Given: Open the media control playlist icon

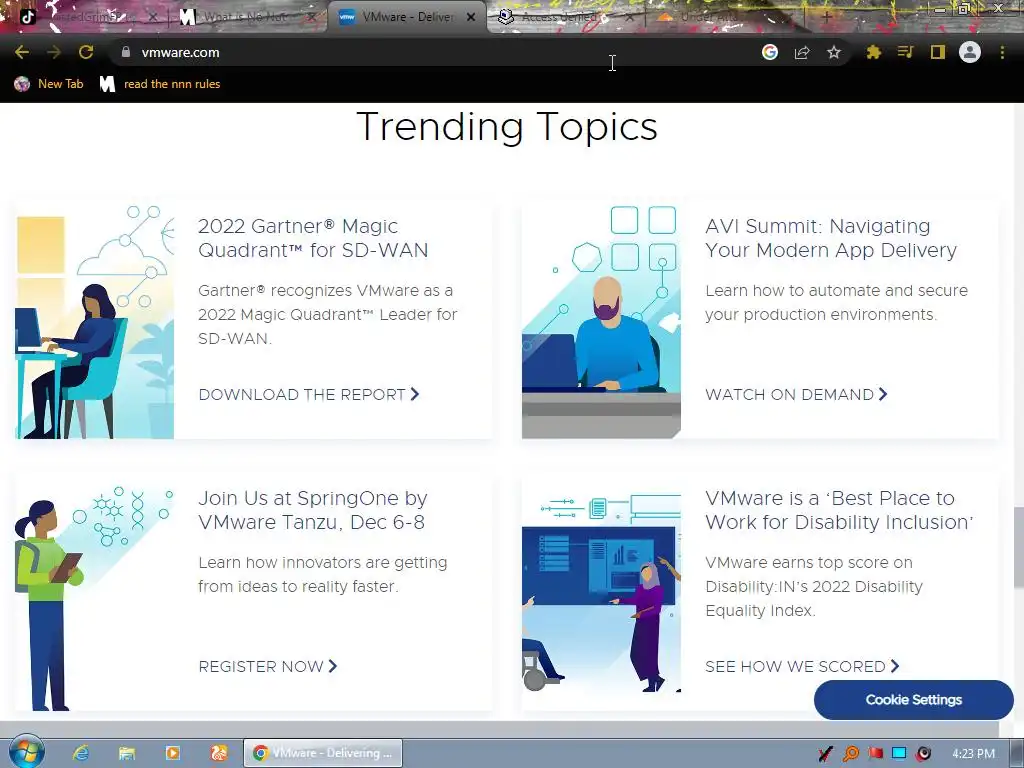Looking at the screenshot, I should 905,52.
